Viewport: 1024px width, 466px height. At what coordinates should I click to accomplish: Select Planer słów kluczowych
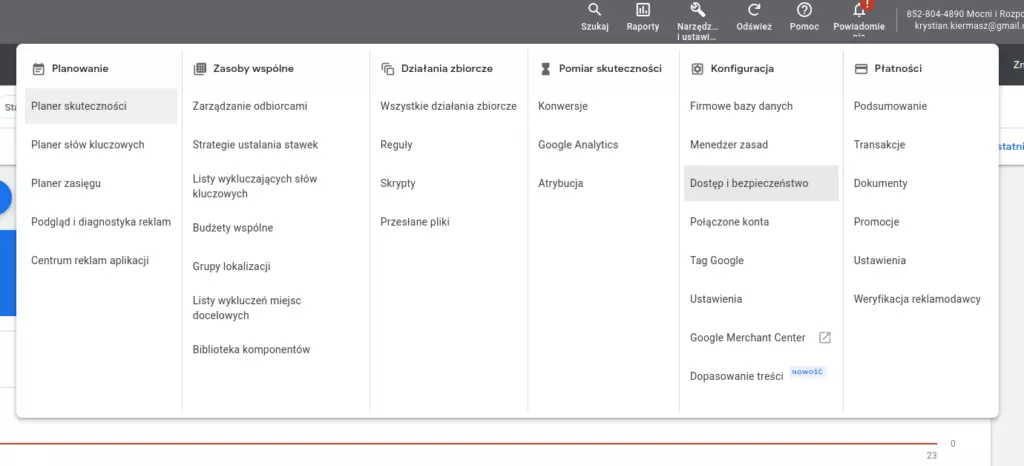pyautogui.click(x=88, y=145)
